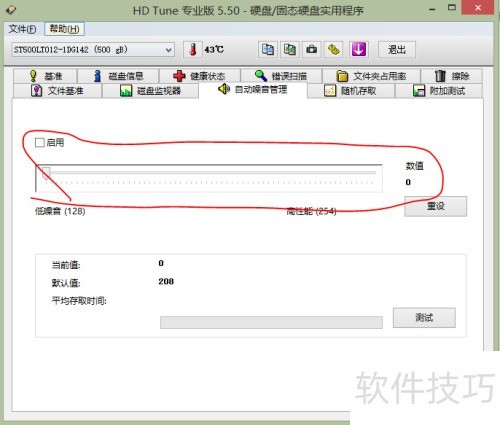
Task: Click the HD Tune app title icon
Action: point(11,10)
